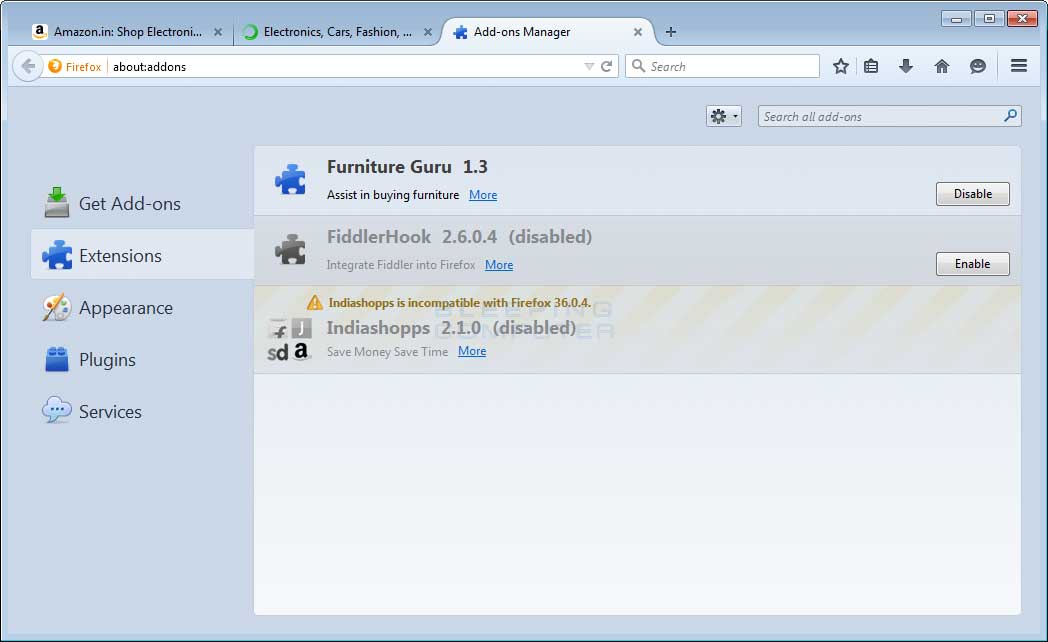This screenshot has width=1048, height=642.
Task: Open the Plugins category
Action: click(142, 359)
